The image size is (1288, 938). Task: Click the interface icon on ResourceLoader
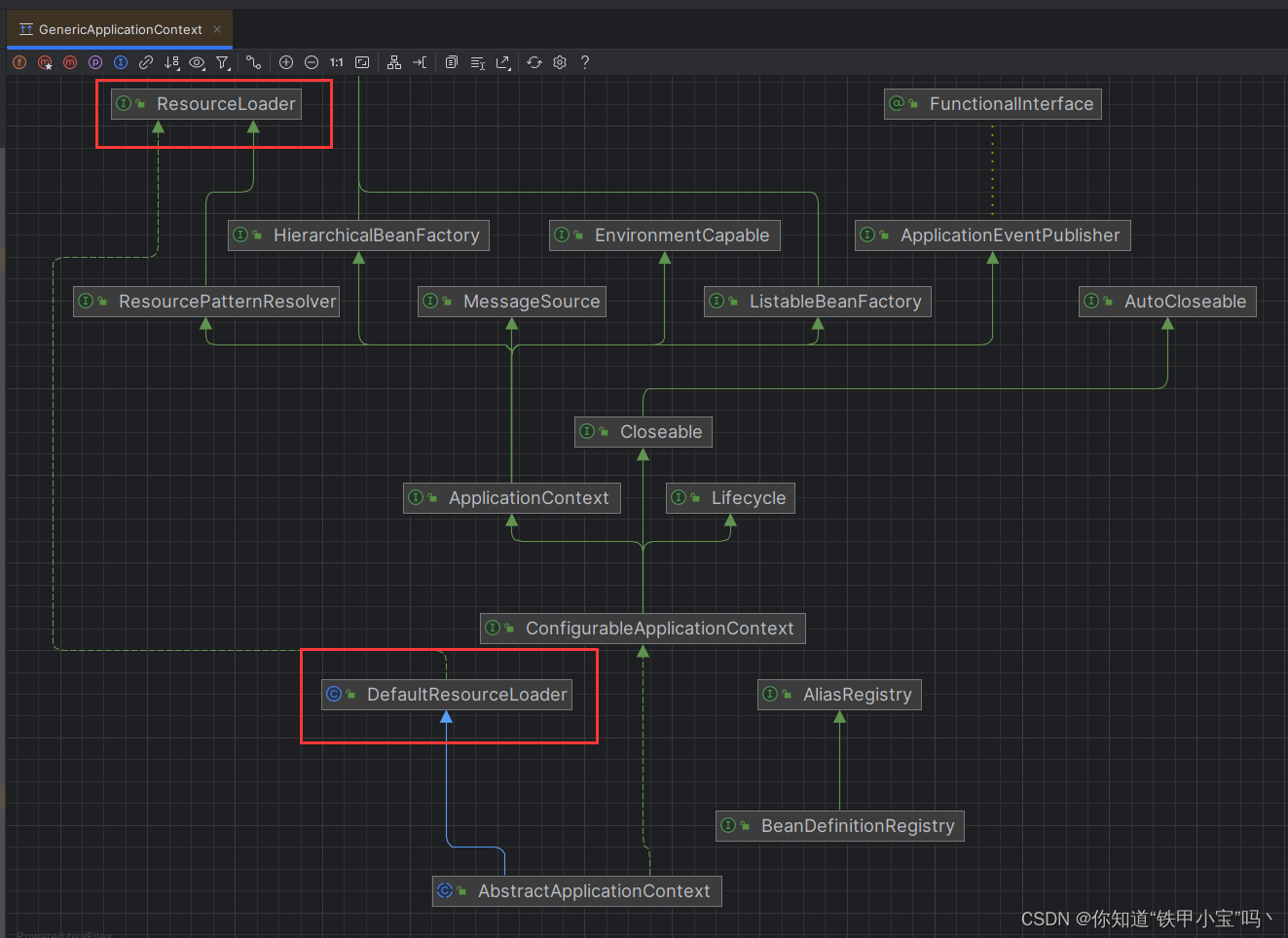pos(124,103)
